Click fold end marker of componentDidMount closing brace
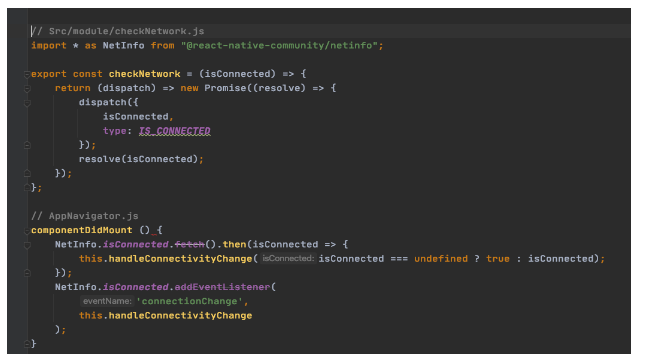The height and width of the screenshot is (361, 645). (27, 344)
